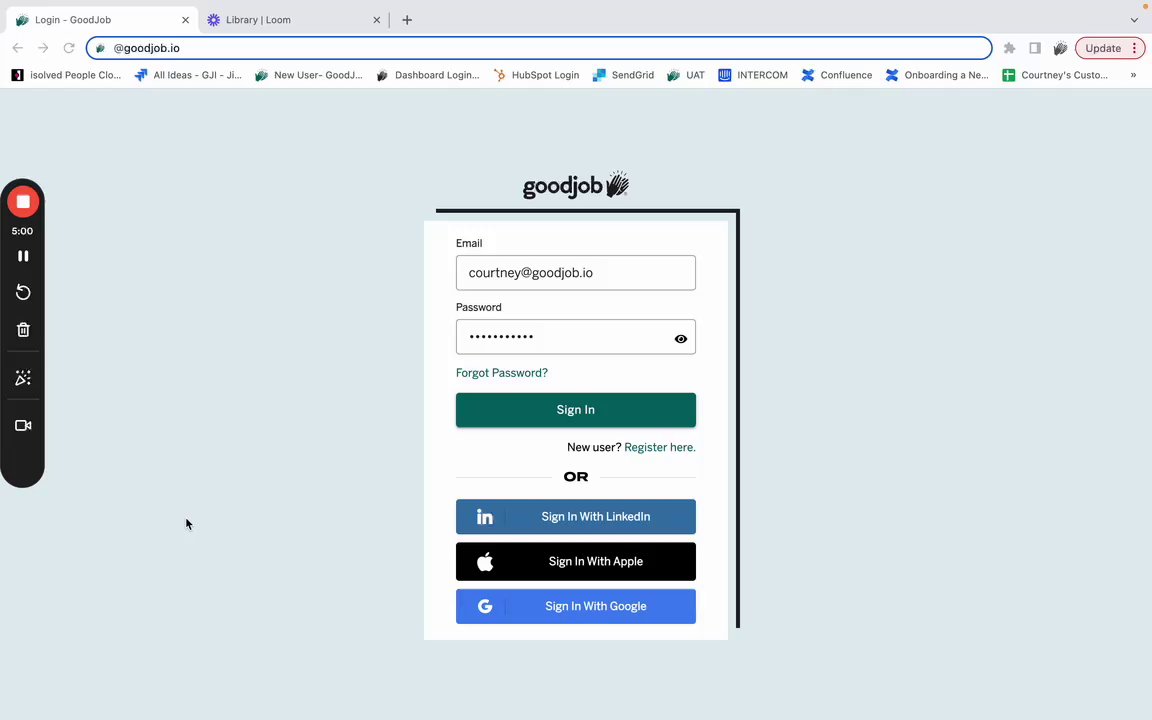The image size is (1152, 720).
Task: Switch to the Library | Loom tab
Action: pyautogui.click(x=292, y=20)
